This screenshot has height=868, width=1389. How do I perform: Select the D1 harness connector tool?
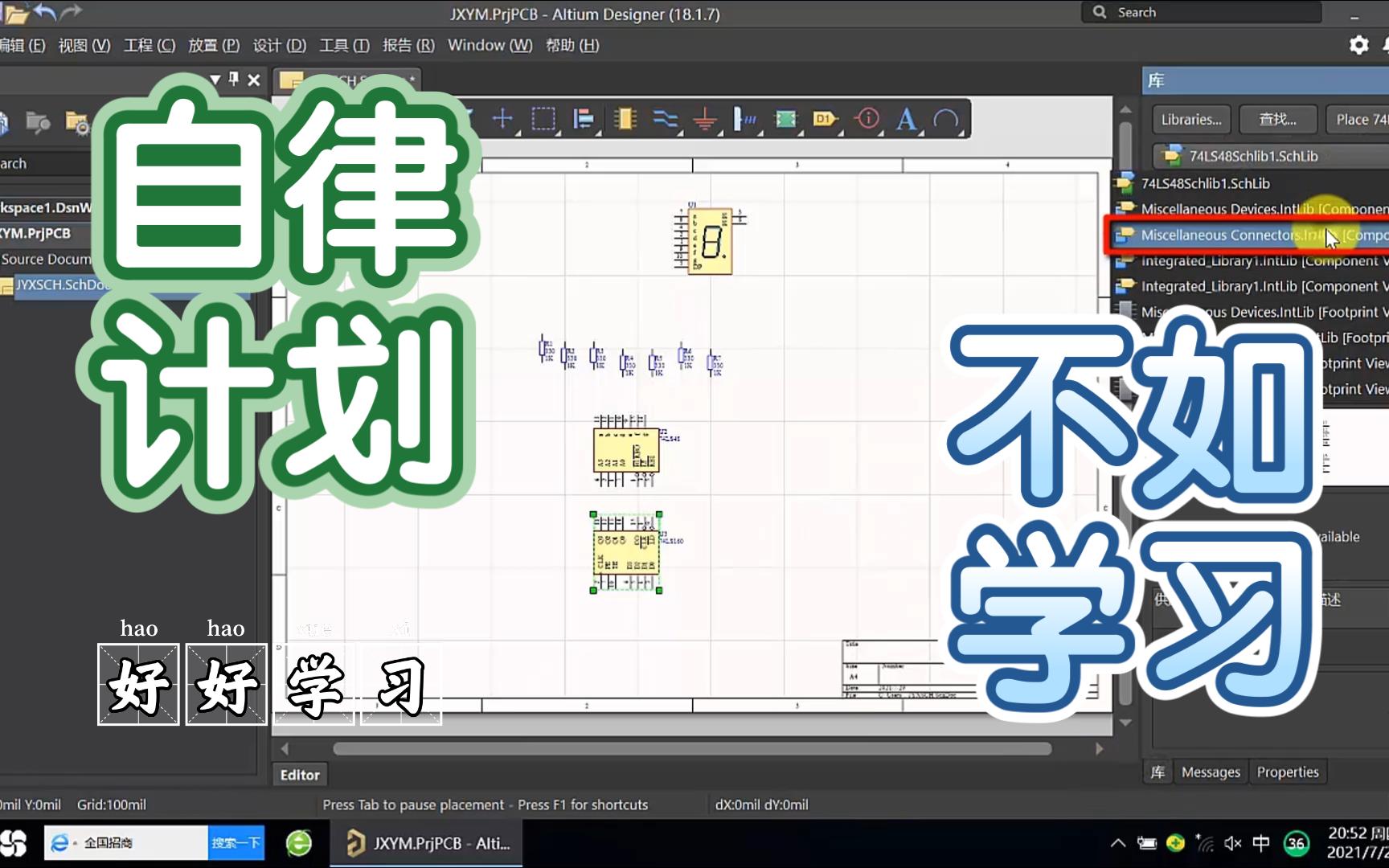click(824, 119)
